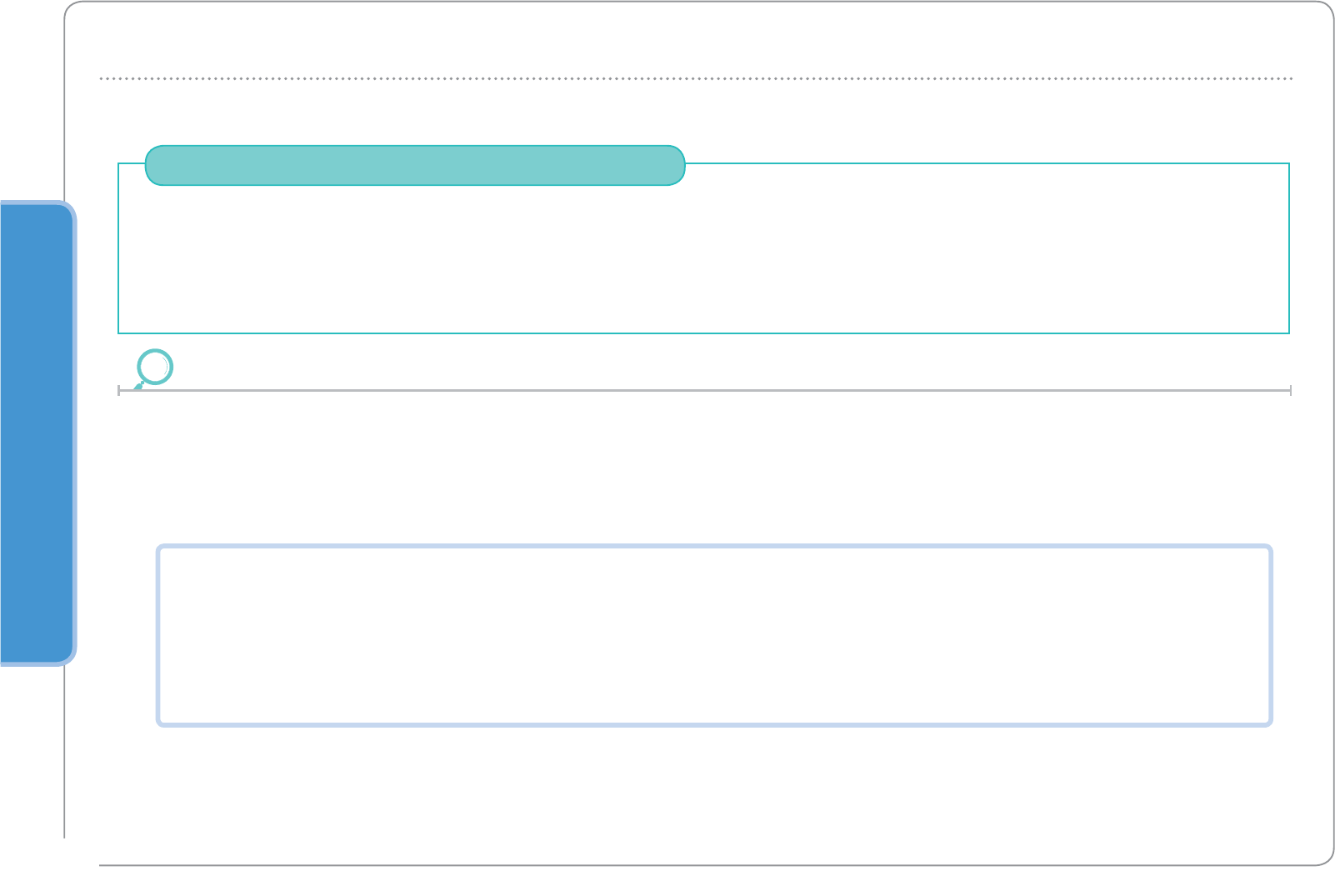Viewport: 1335px width, 896px height.
Task: Open the blue side tab on left edge
Action: [36, 433]
